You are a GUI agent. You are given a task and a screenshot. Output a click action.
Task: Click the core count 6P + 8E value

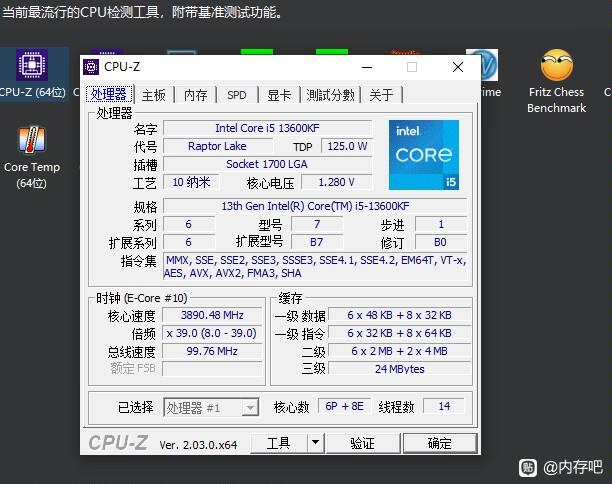(x=344, y=406)
